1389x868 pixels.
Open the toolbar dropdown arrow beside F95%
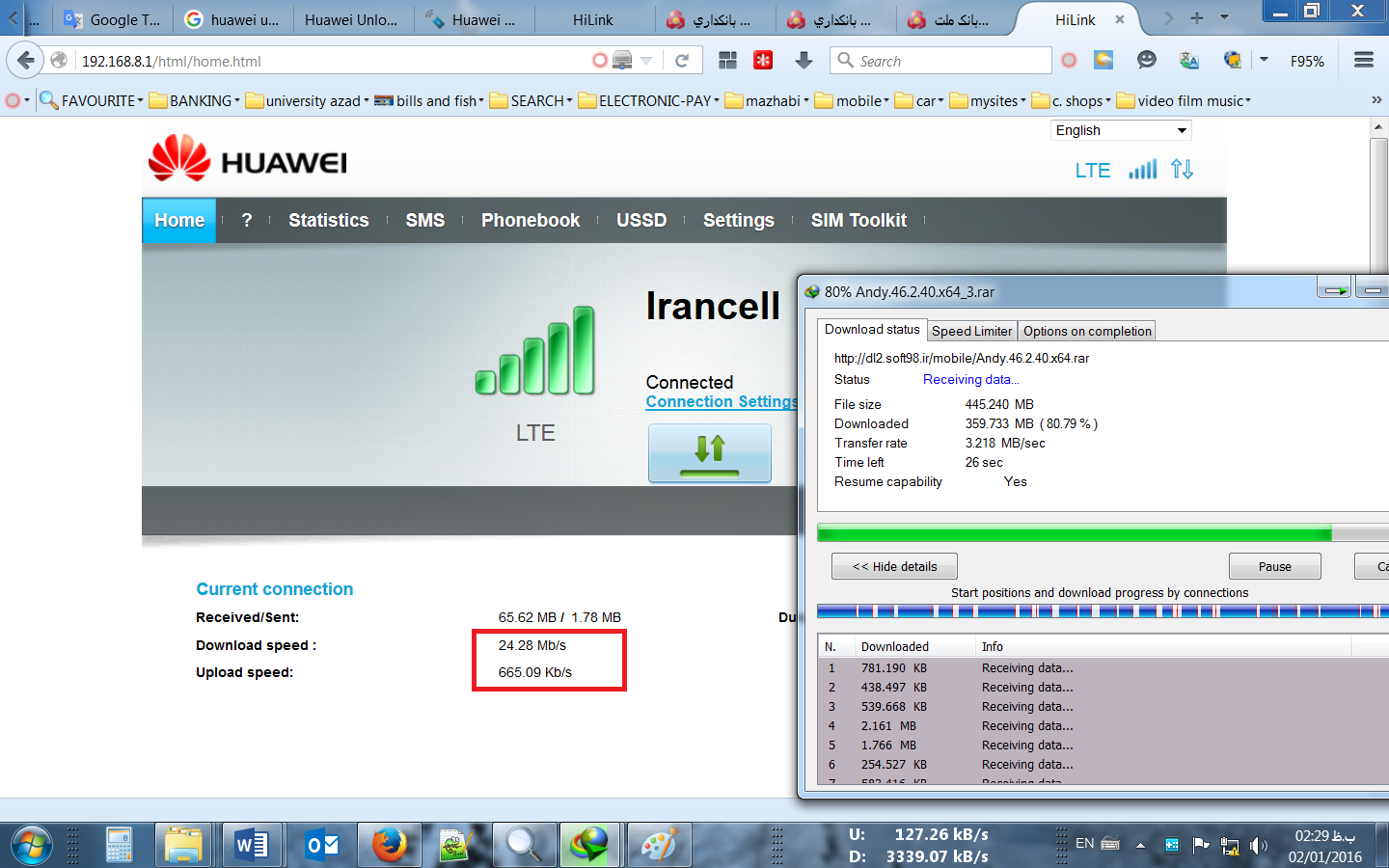[x=1264, y=61]
